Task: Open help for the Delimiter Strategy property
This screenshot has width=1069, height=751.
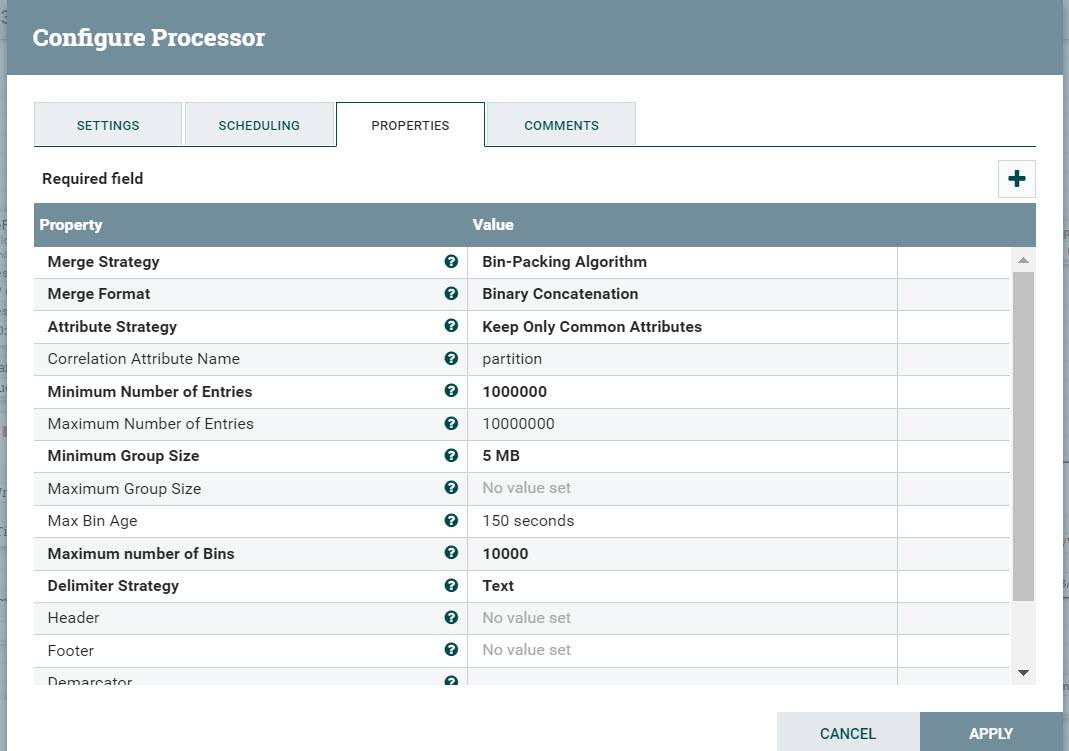Action: pos(451,585)
